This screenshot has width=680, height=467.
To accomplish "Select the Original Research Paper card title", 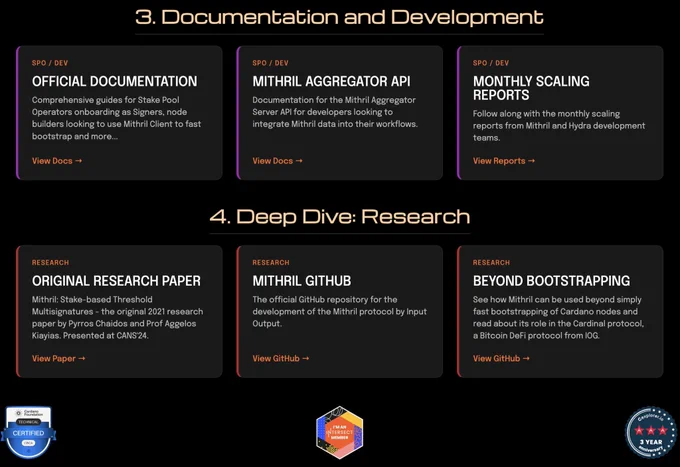I will (116, 281).
